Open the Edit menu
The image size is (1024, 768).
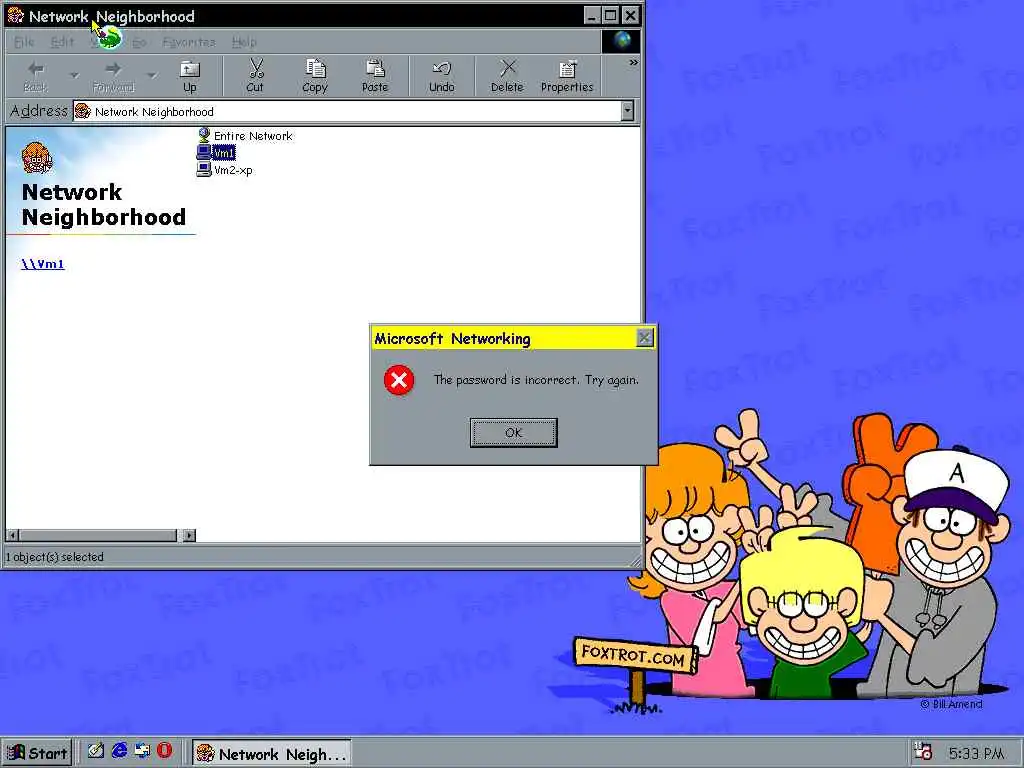point(62,42)
